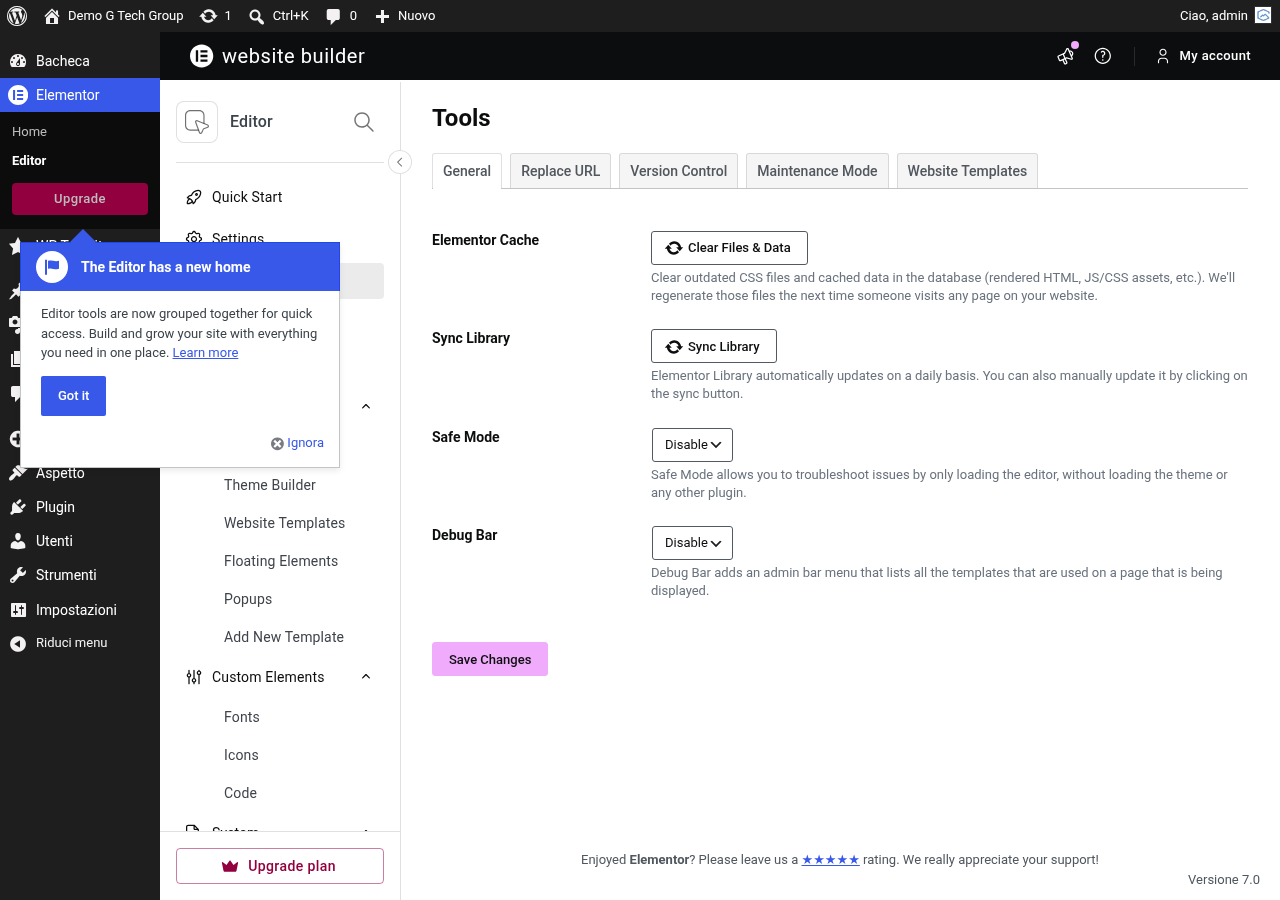Open the Aspetto menu

point(80,473)
